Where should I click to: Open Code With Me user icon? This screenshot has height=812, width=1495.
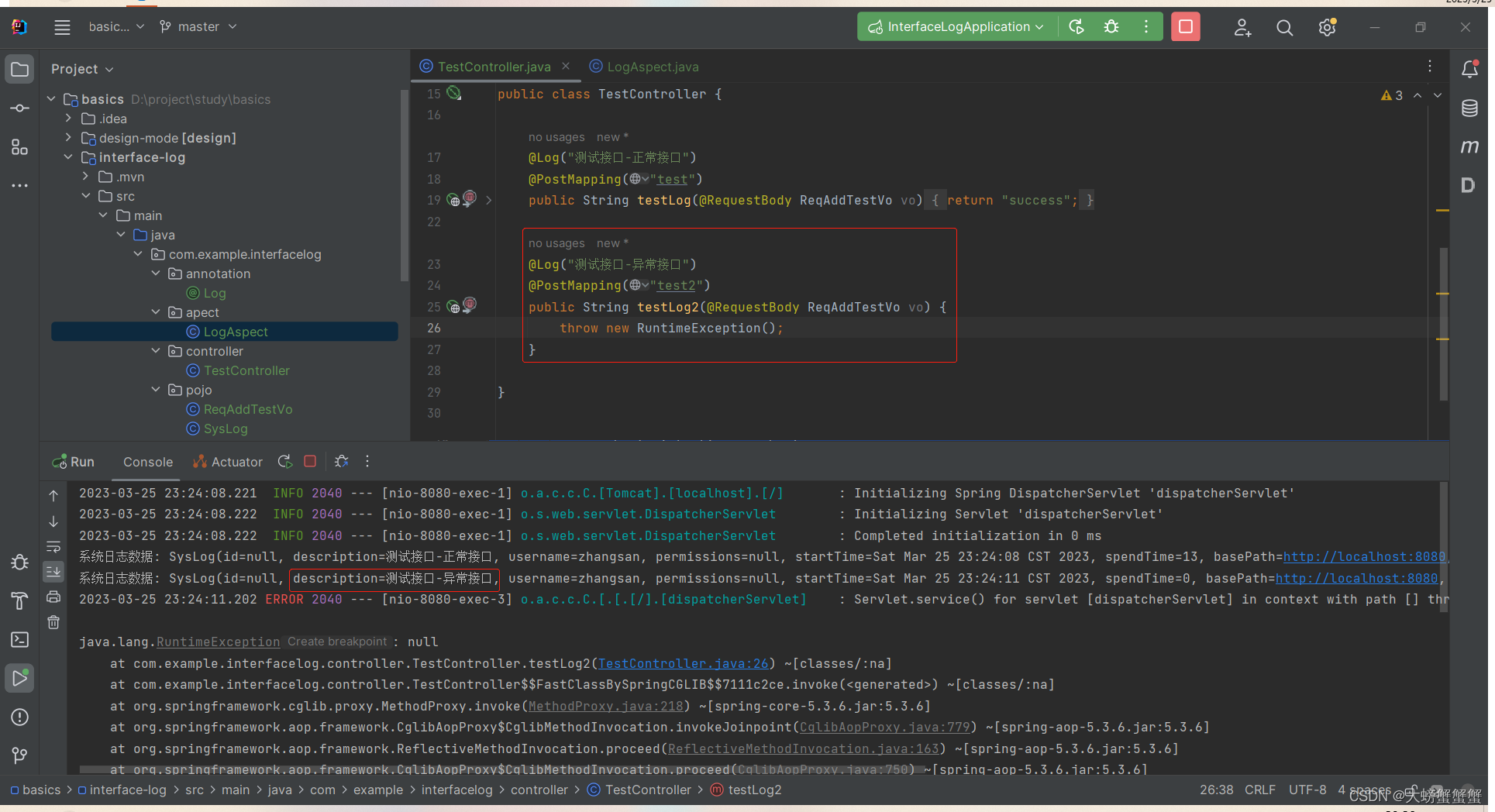click(x=1242, y=28)
